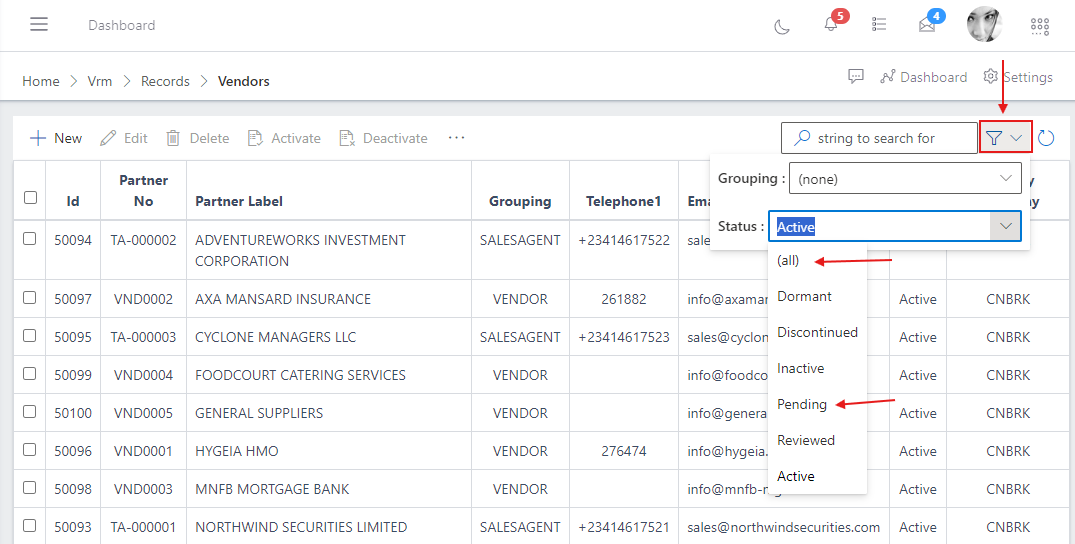Screen dimensions: 1075x544
Task: Click the Edit toolbar button
Action: [124, 138]
